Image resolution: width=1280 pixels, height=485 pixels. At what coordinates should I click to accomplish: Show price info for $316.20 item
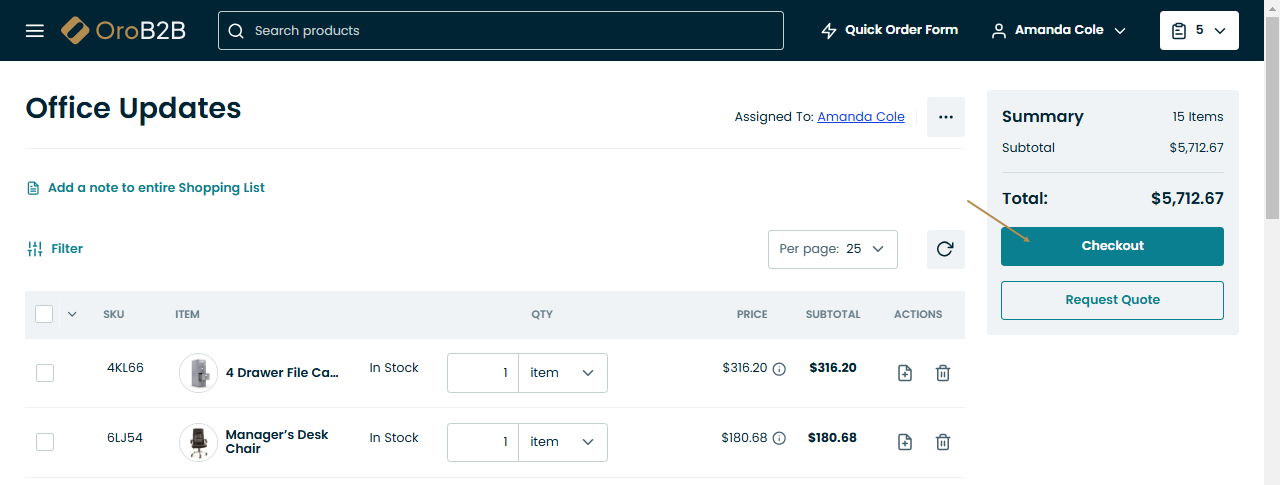pos(780,369)
